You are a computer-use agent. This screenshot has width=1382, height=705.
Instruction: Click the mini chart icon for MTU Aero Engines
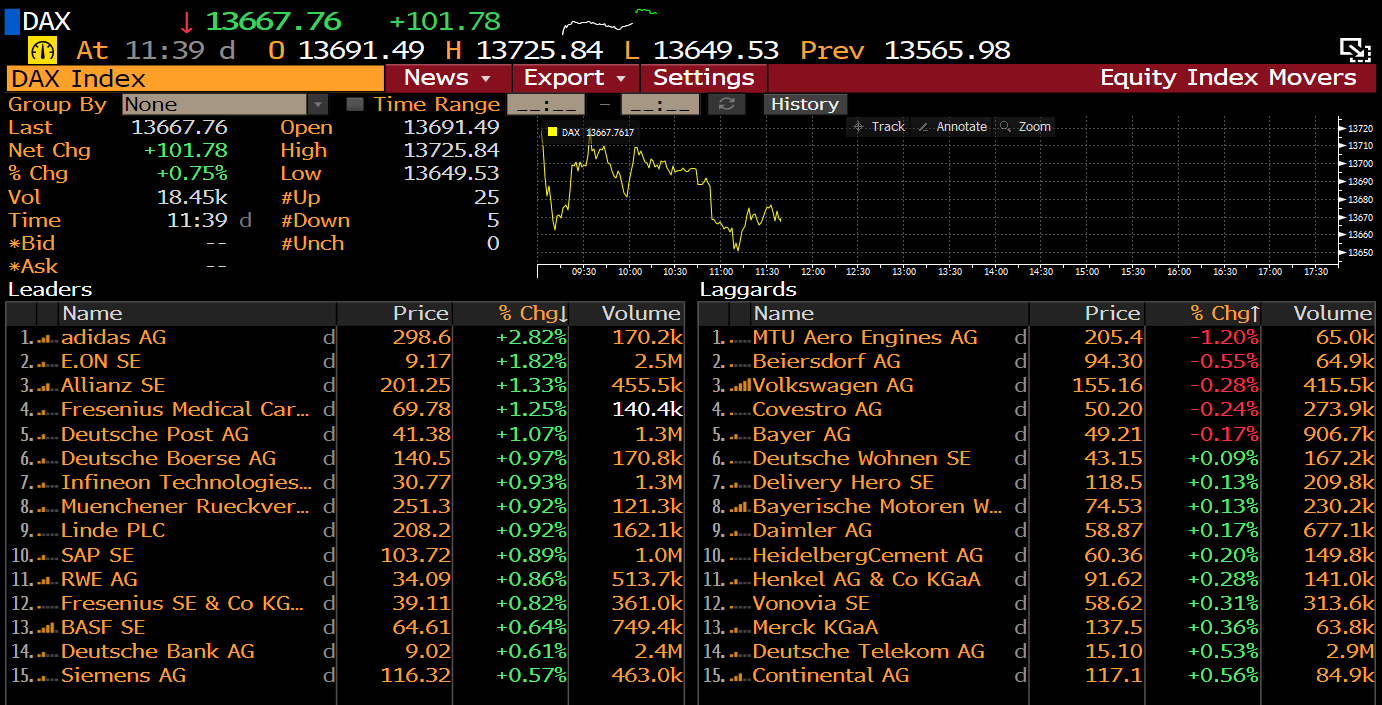740,339
